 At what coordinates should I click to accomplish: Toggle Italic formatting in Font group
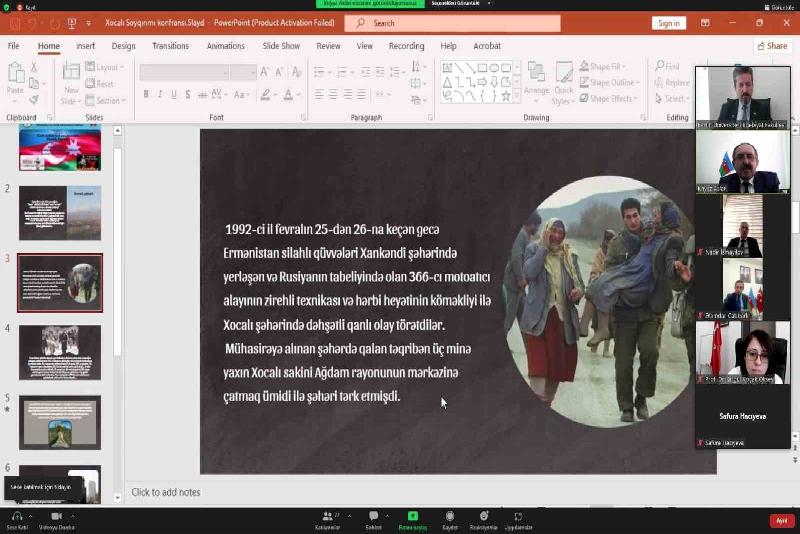[x=160, y=95]
